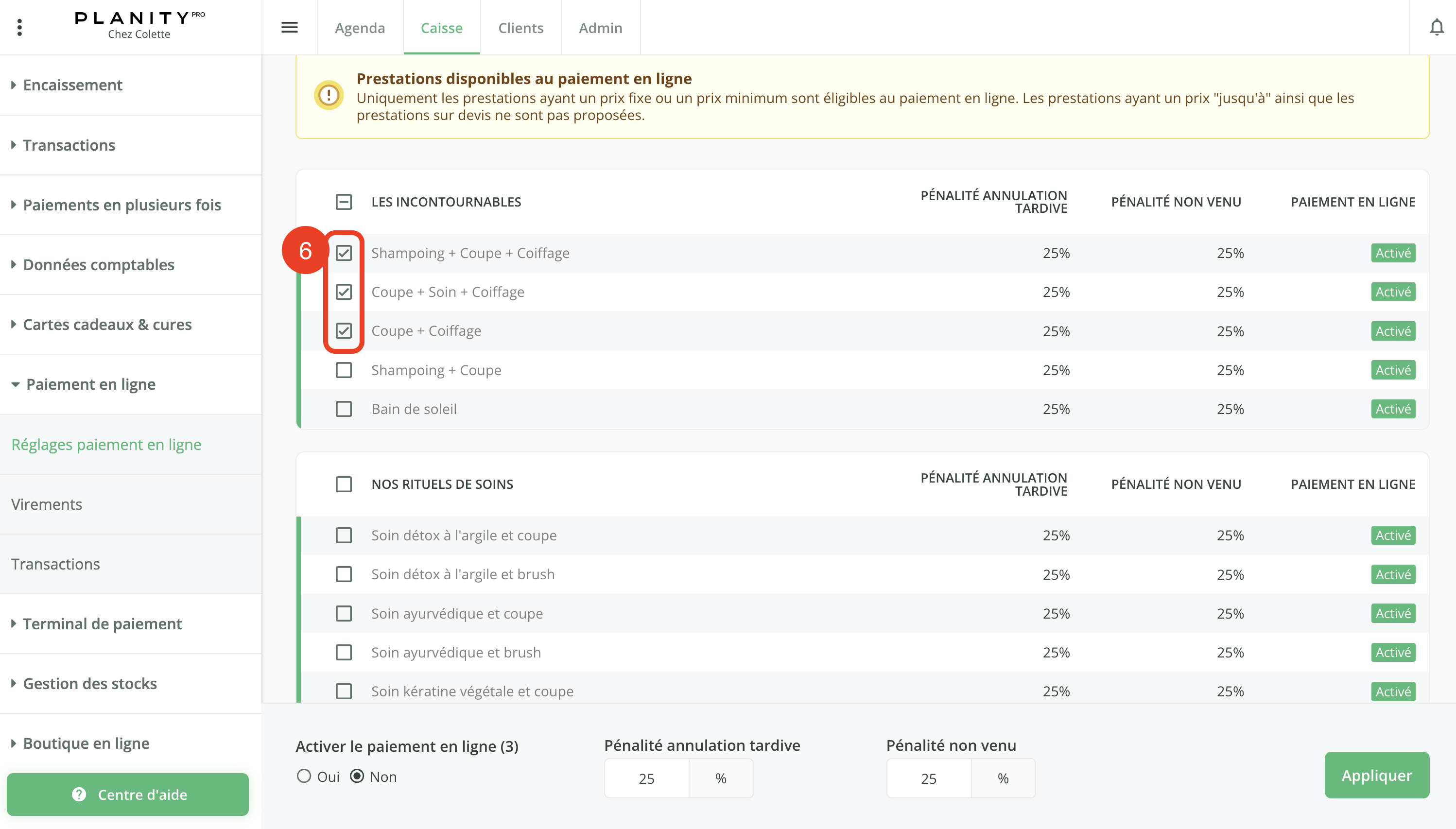Expand the Encaissement section
This screenshot has width=1456, height=829.
(72, 85)
